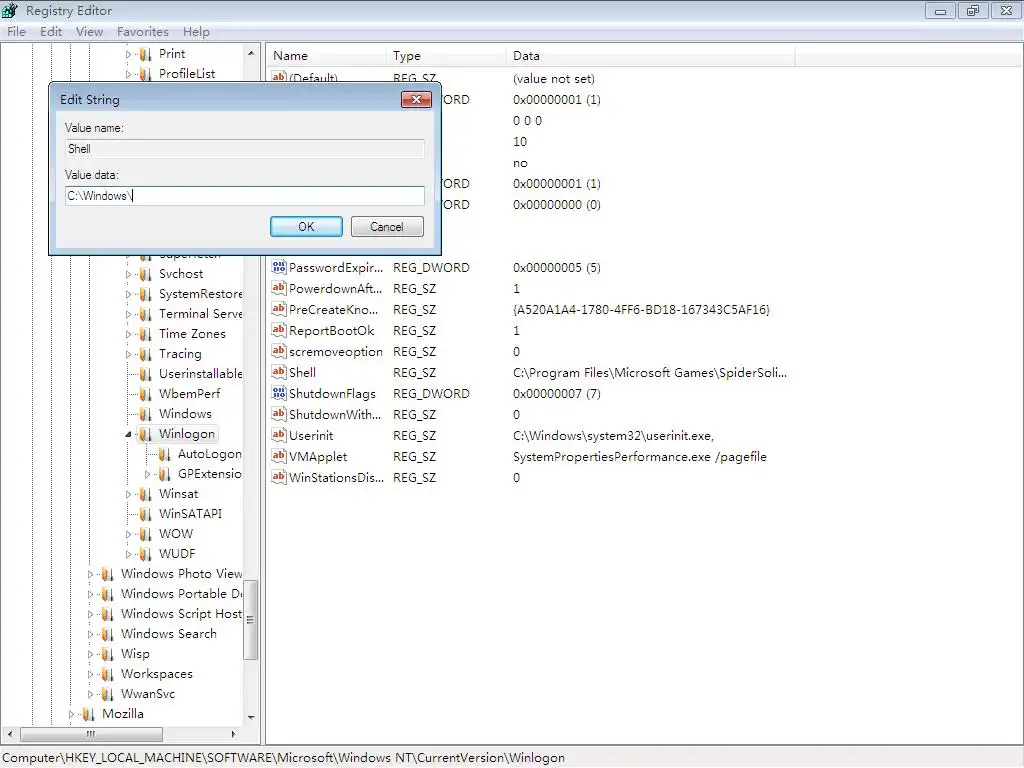Expand the Windows Photo View key
This screenshot has height=768, width=1024.
(91, 574)
